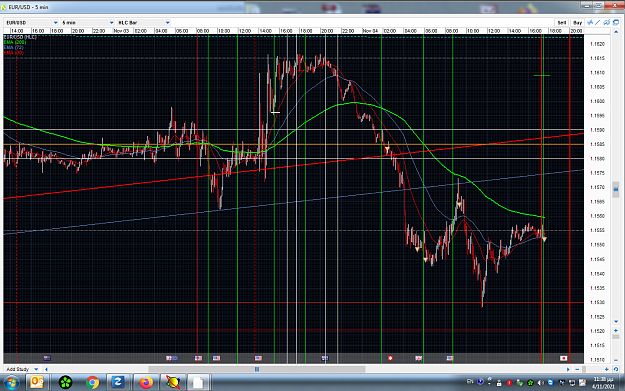Click the vertical price scale slider handle

click(x=616, y=190)
